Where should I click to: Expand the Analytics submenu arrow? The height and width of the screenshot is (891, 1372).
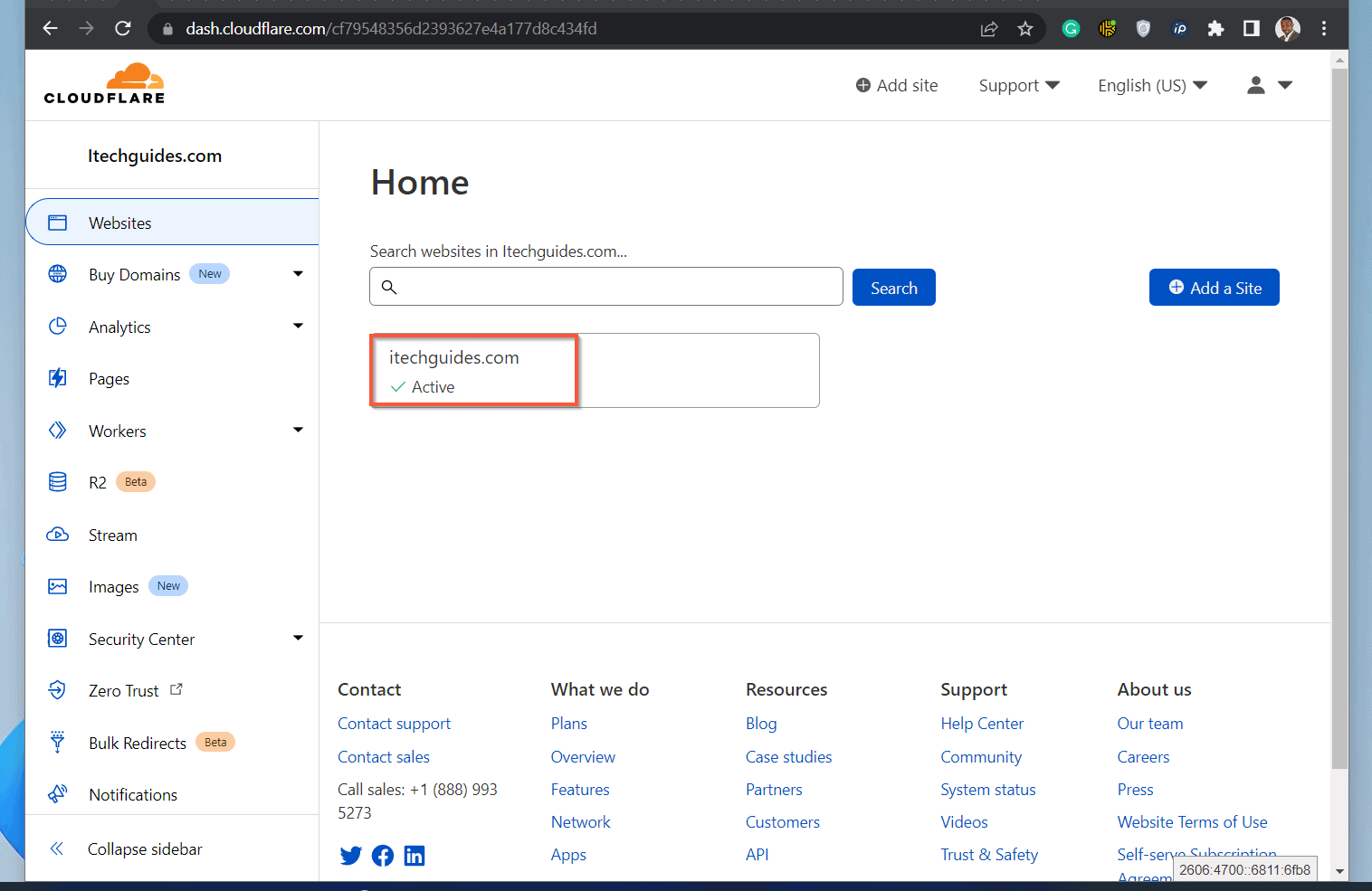(298, 326)
